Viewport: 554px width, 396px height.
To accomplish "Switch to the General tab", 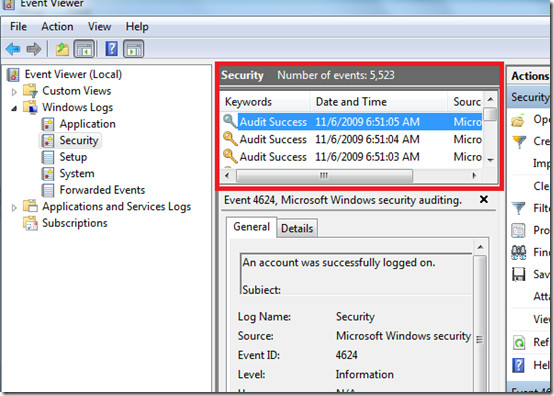I will 252,226.
